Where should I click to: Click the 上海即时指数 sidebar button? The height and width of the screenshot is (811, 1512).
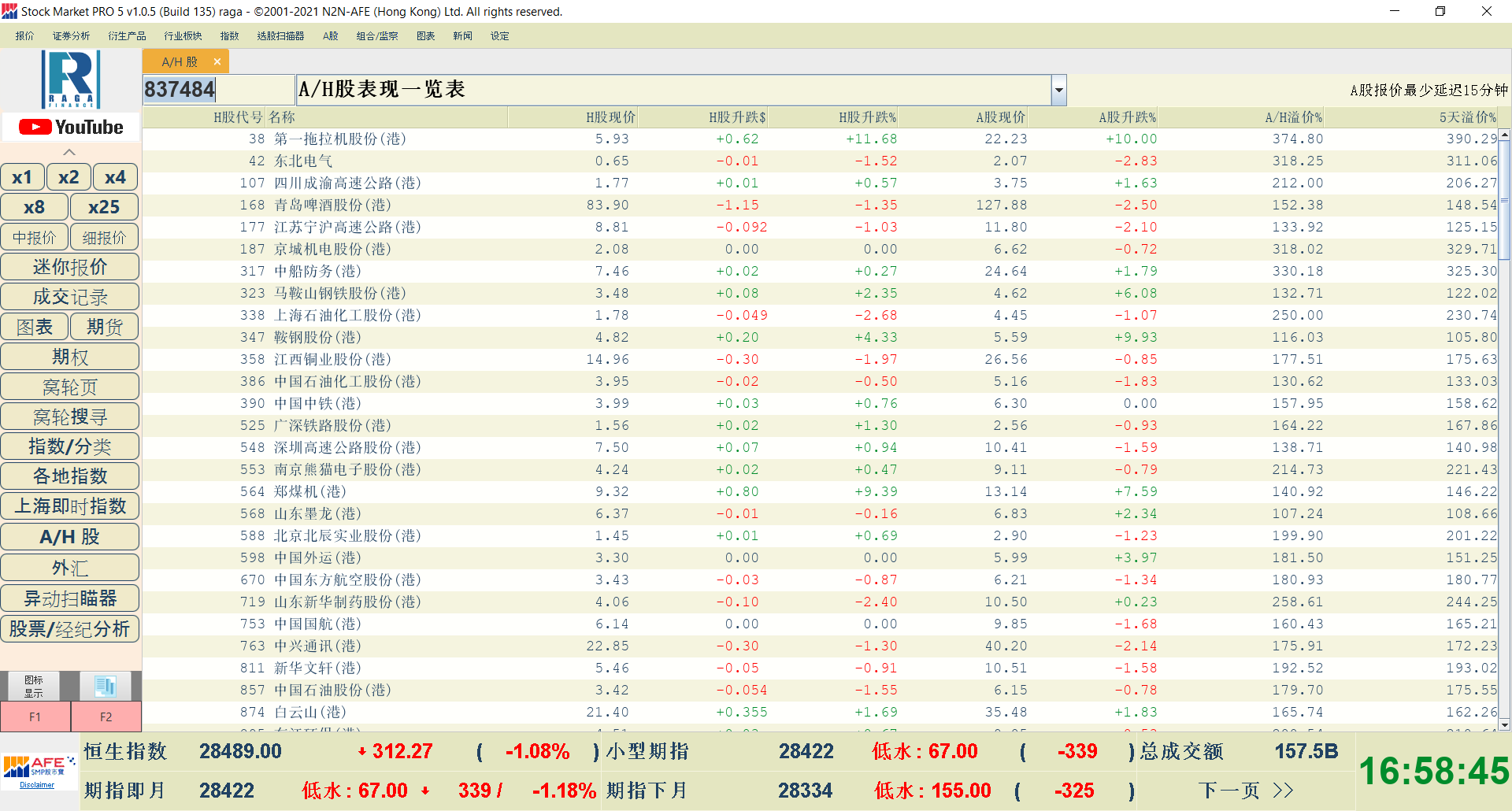tap(70, 506)
